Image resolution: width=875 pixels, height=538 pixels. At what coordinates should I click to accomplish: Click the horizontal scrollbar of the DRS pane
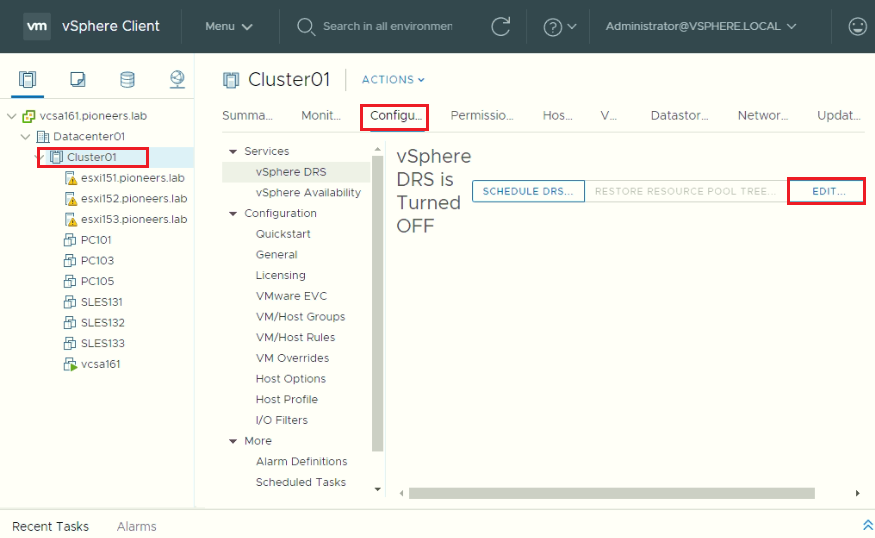click(x=612, y=493)
